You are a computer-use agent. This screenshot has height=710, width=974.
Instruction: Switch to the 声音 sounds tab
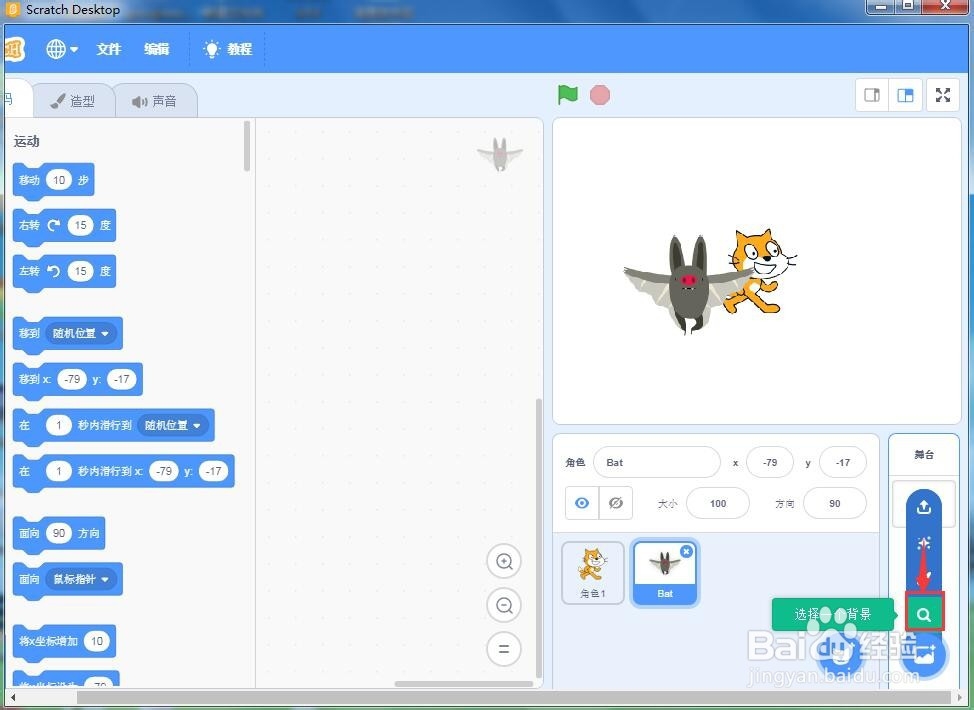point(155,101)
